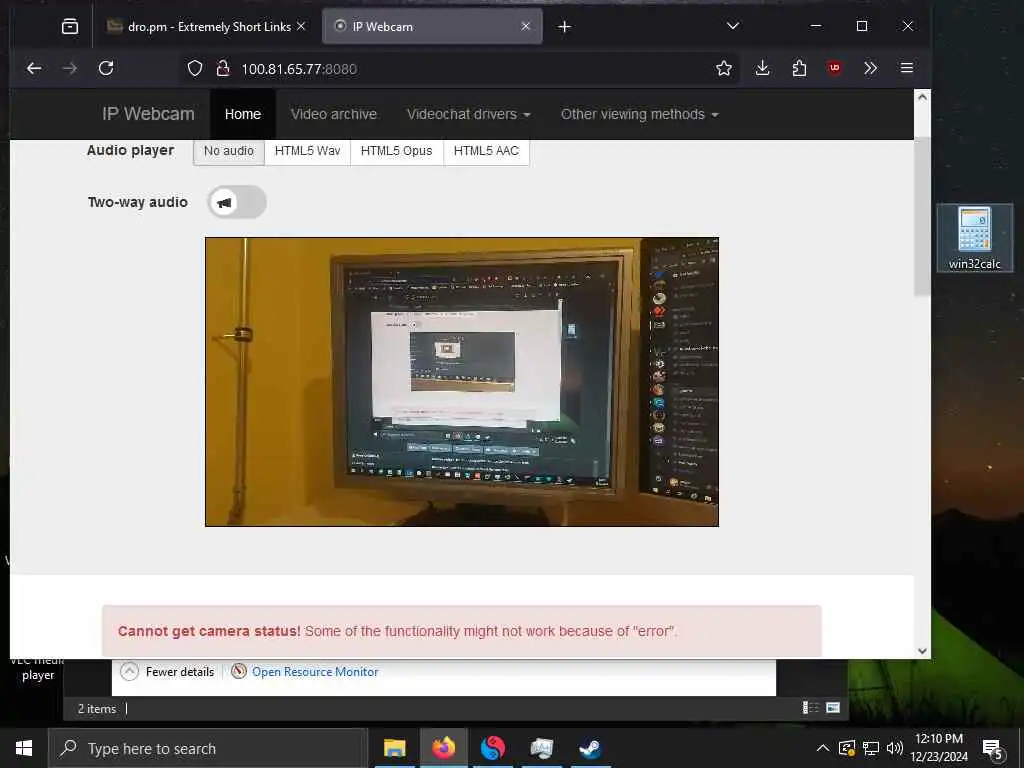Click the page scroll-down arrow
1024x768 pixels.
pyautogui.click(x=922, y=650)
